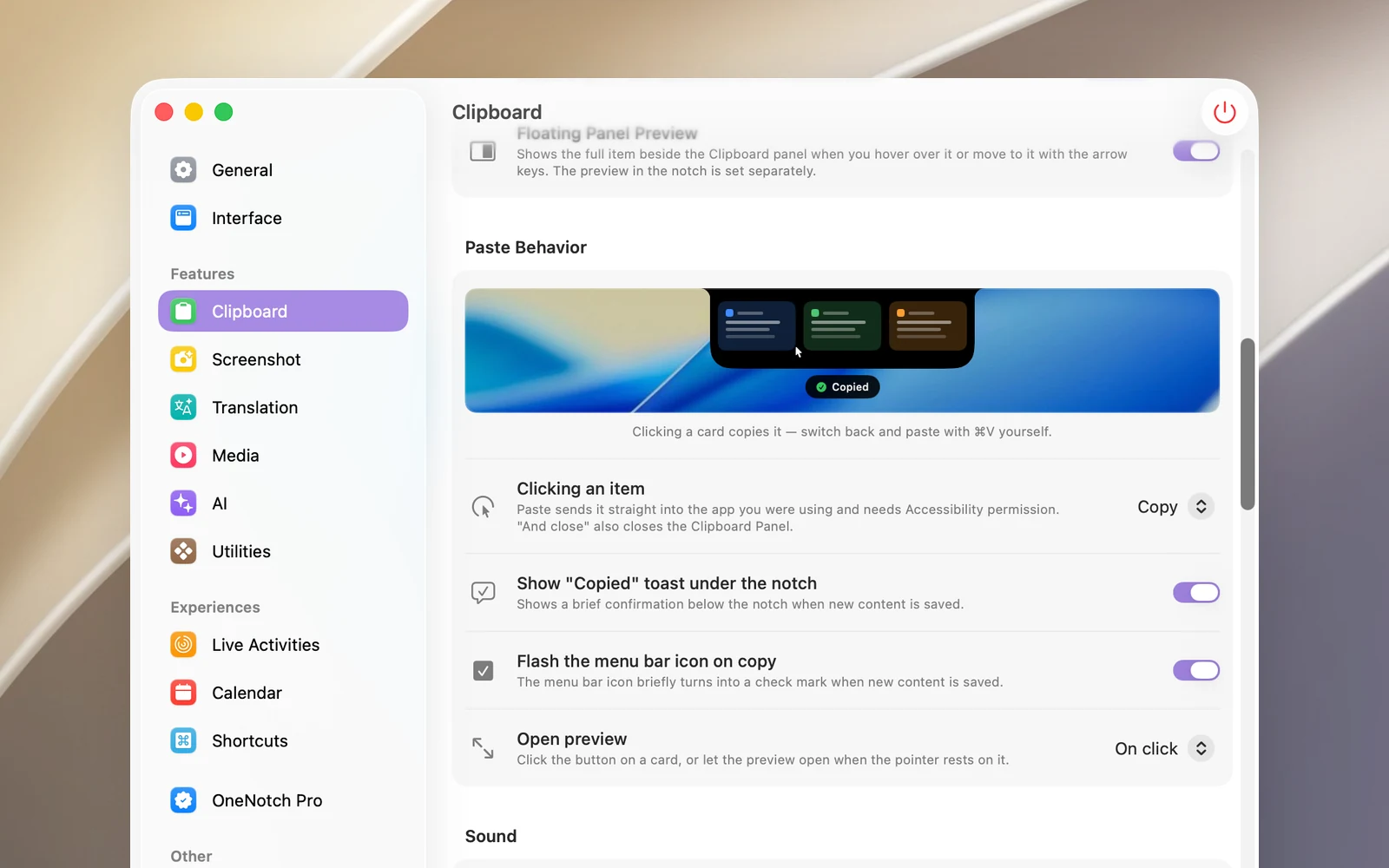Click the teal Translation icon
Image resolution: width=1389 pixels, height=868 pixels.
(x=183, y=407)
